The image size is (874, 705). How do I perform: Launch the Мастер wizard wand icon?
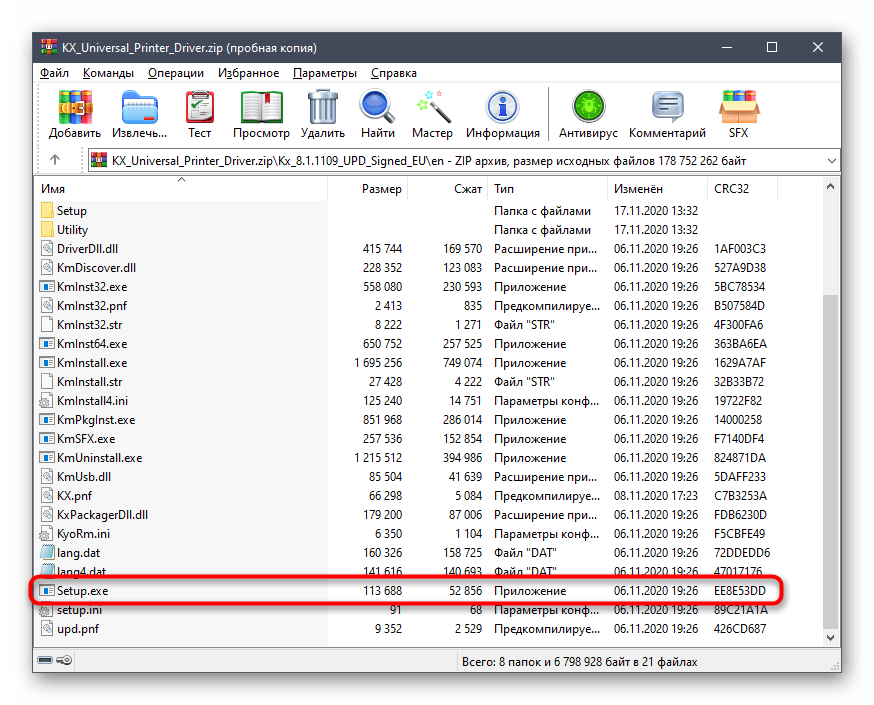click(x=433, y=107)
